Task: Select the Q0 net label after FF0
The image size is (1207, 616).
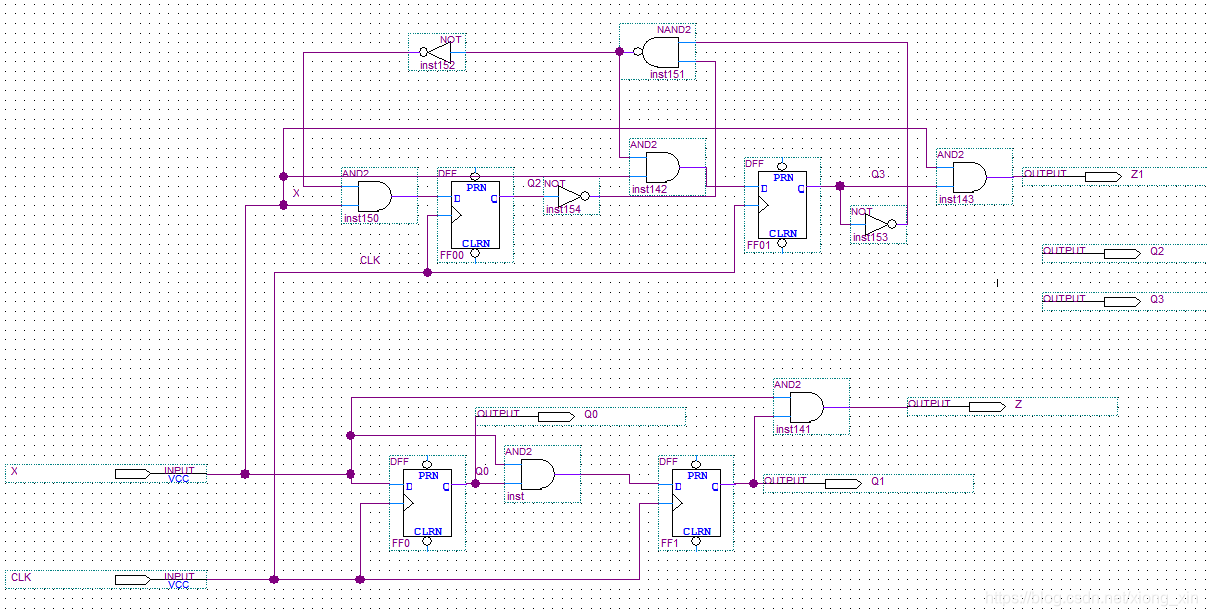Action: tap(482, 471)
